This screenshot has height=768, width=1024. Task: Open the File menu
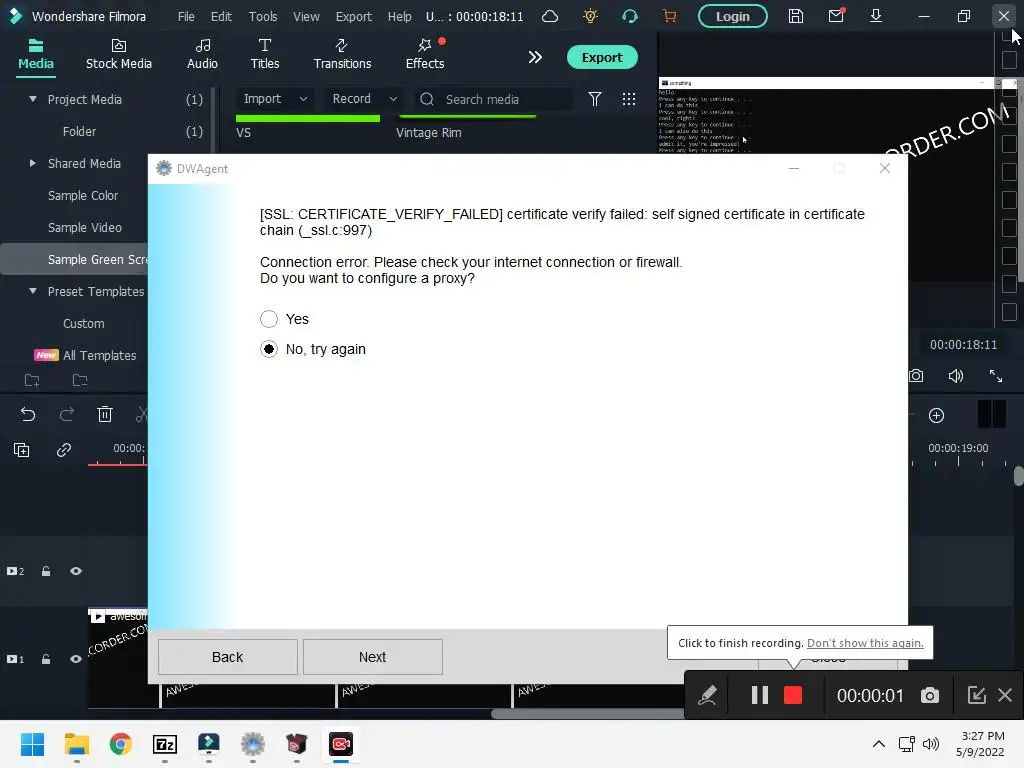[186, 16]
